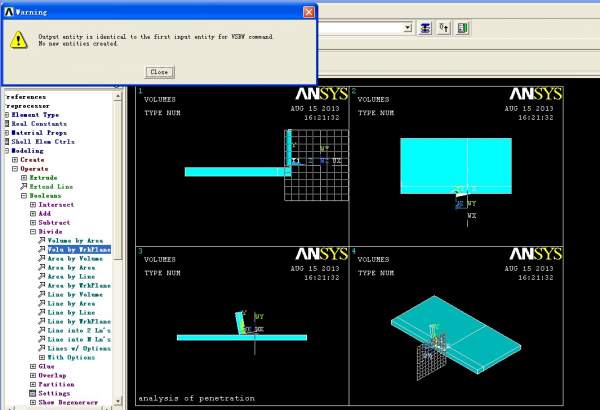This screenshot has width=600, height=410.
Task: Expand the Glue node
Action: (x=33, y=366)
